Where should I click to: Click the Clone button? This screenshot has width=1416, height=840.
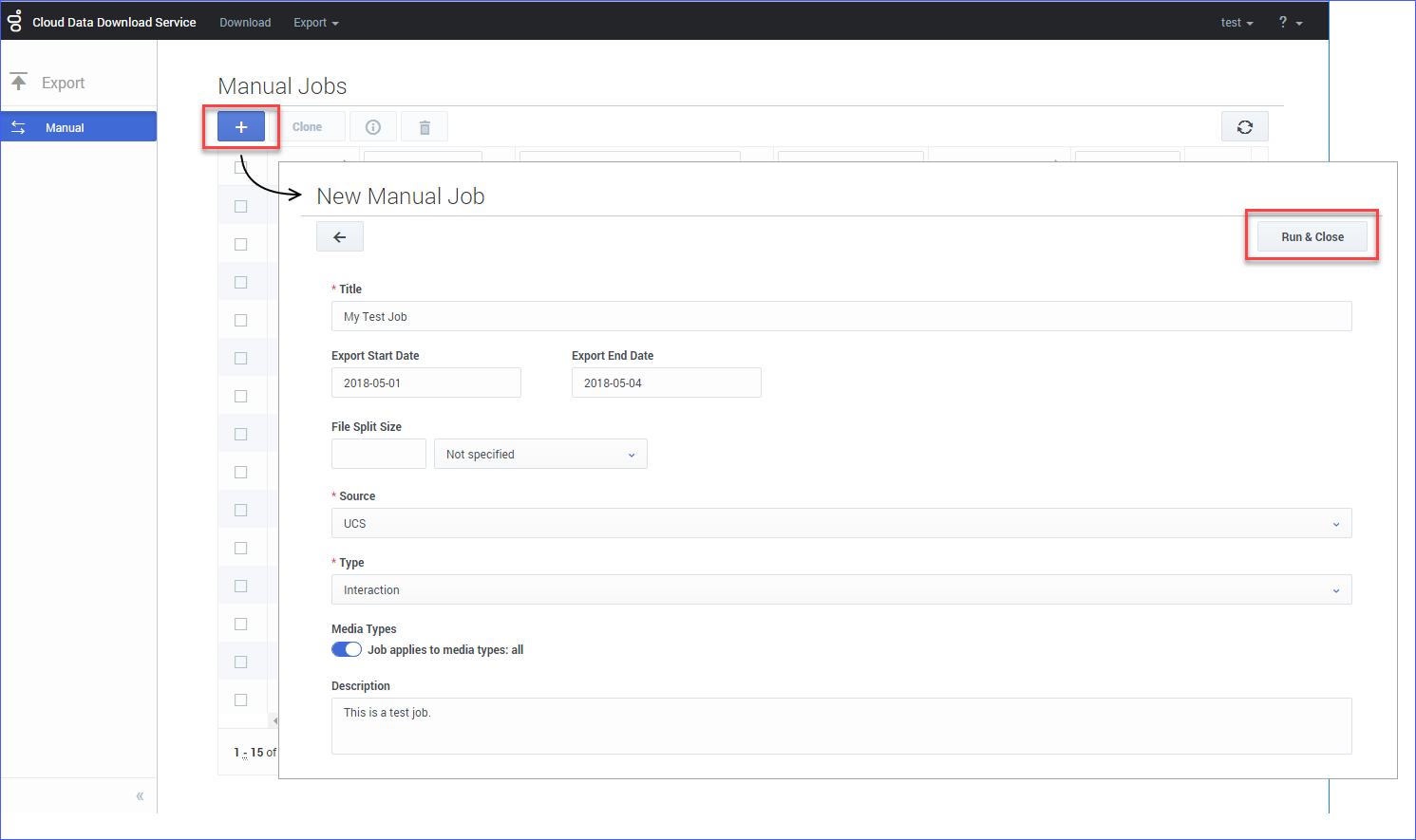[312, 126]
